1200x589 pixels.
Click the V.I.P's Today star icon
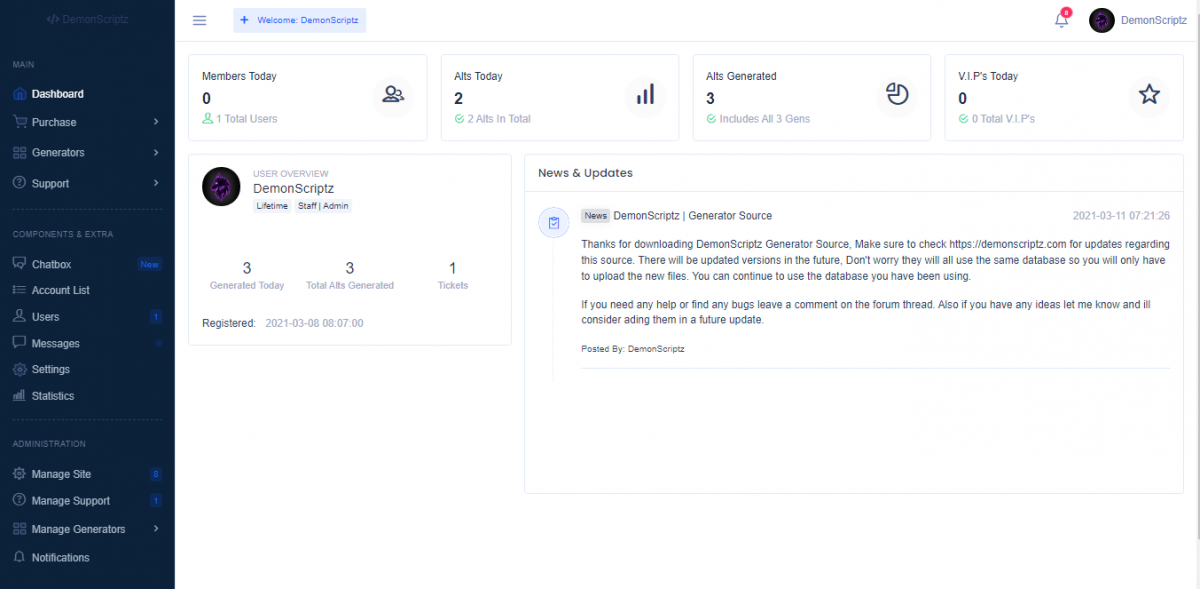[1149, 95]
